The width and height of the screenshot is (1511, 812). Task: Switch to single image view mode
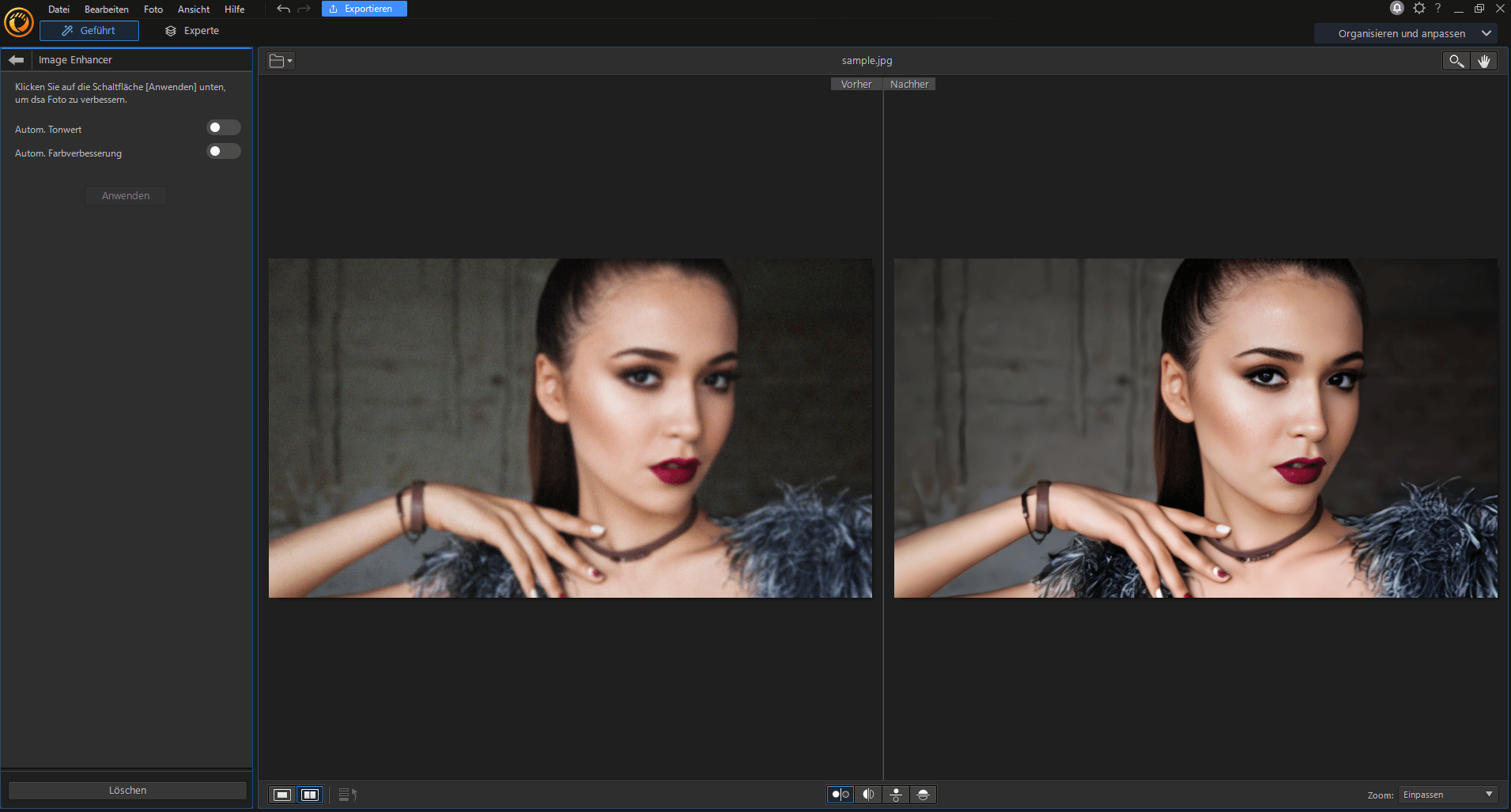[x=281, y=795]
